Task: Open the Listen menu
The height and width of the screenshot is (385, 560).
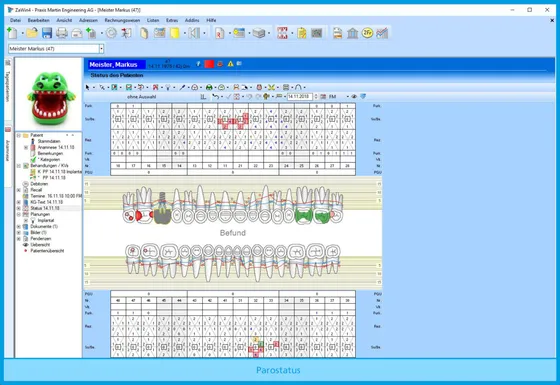Action: 153,20
